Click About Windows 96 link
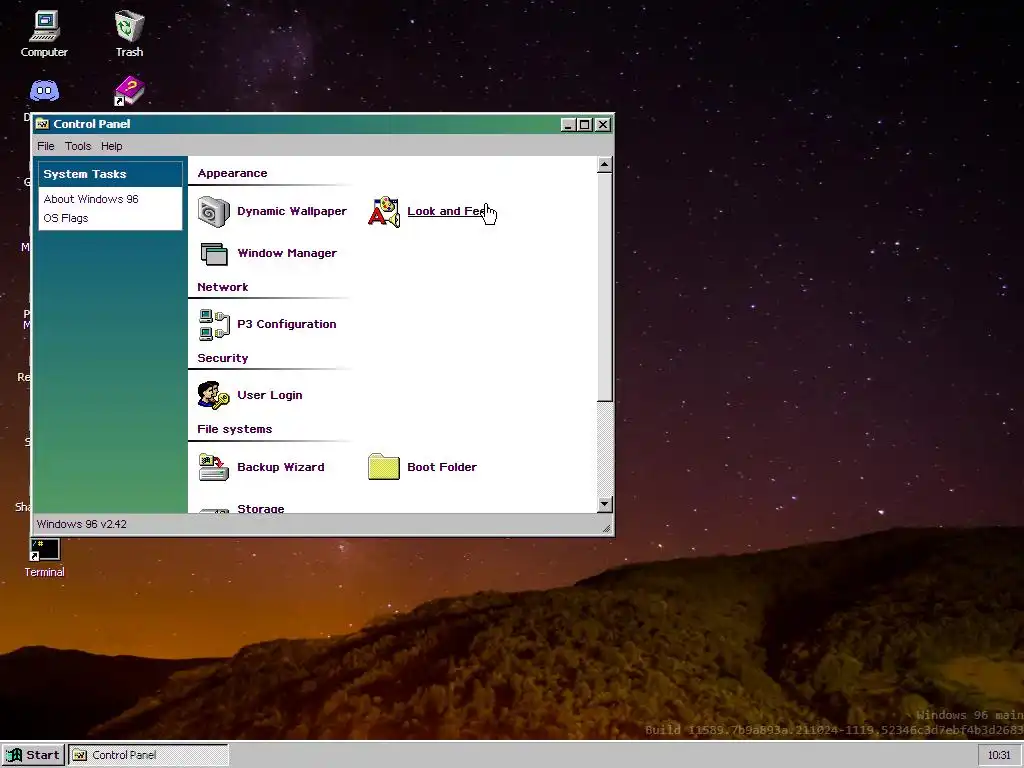1024x768 pixels. [91, 199]
